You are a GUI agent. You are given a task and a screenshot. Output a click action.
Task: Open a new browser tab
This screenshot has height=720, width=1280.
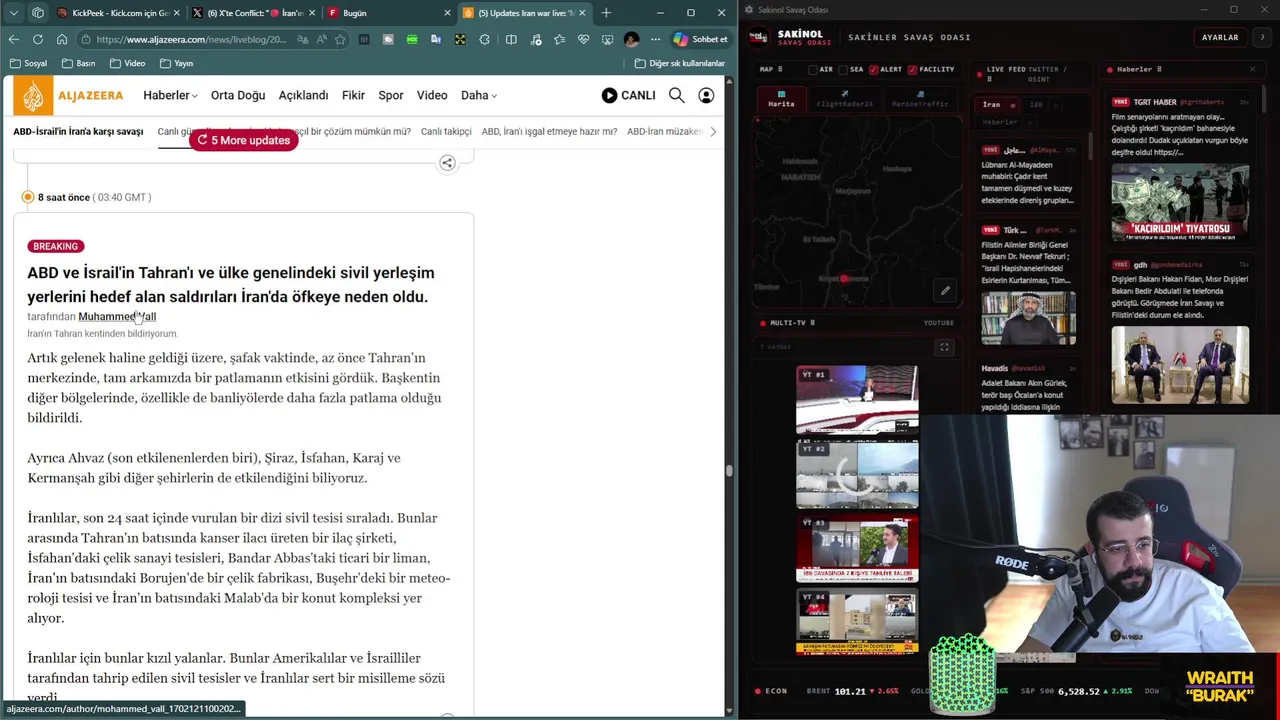pos(606,13)
